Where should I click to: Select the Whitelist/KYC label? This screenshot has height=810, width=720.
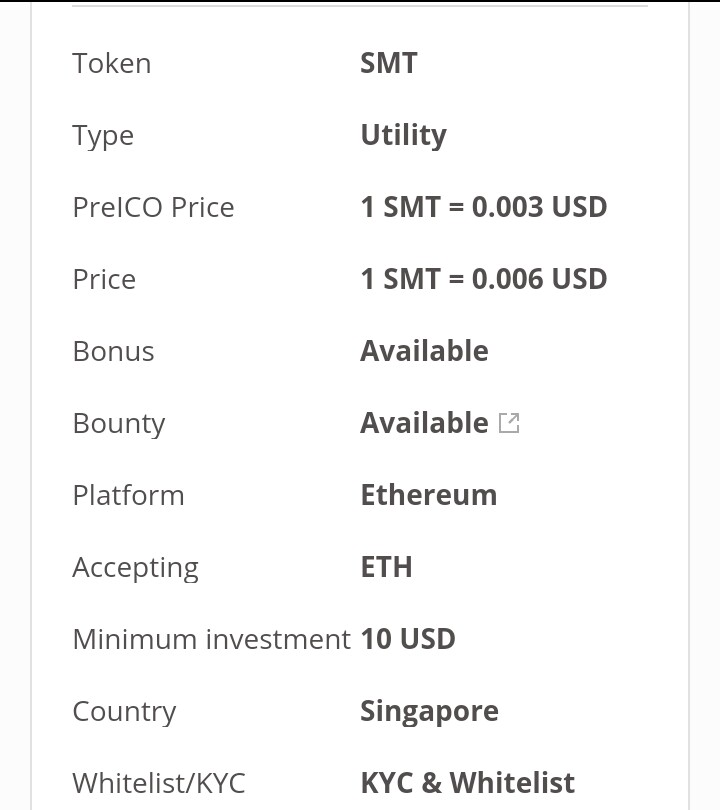pyautogui.click(x=158, y=782)
